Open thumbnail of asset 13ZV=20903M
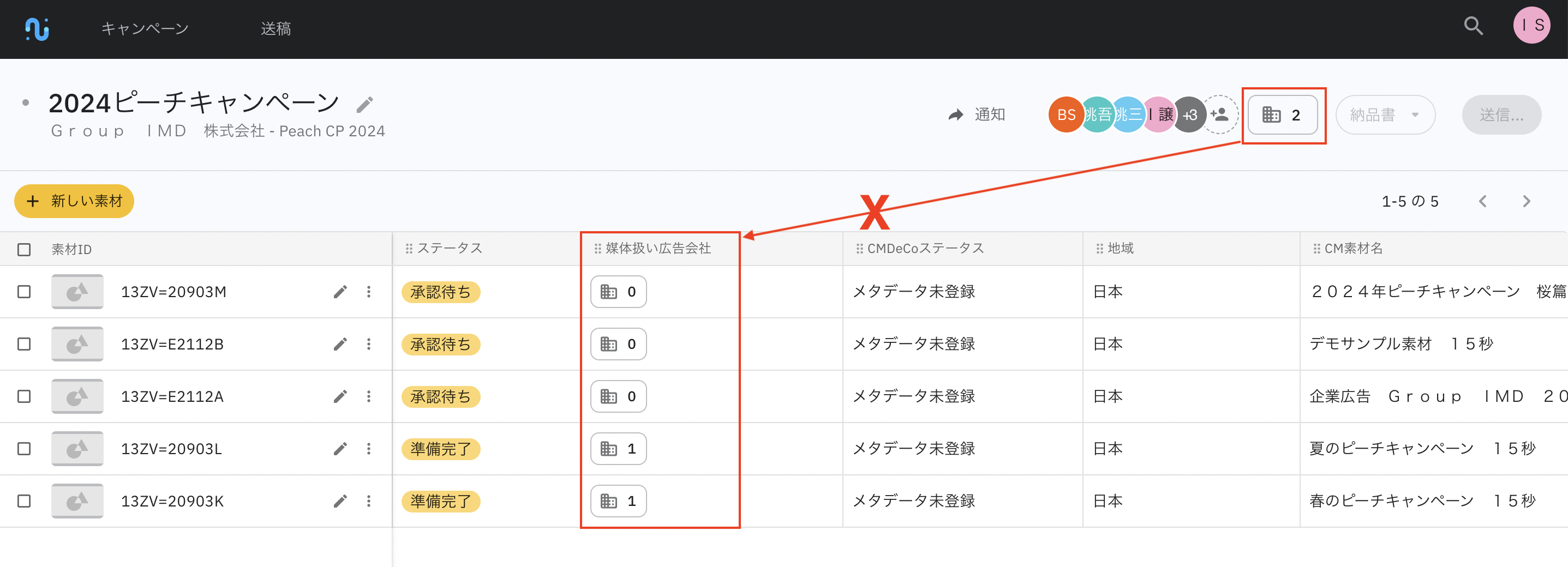Screen dimensions: 1568x567 pyautogui.click(x=77, y=292)
